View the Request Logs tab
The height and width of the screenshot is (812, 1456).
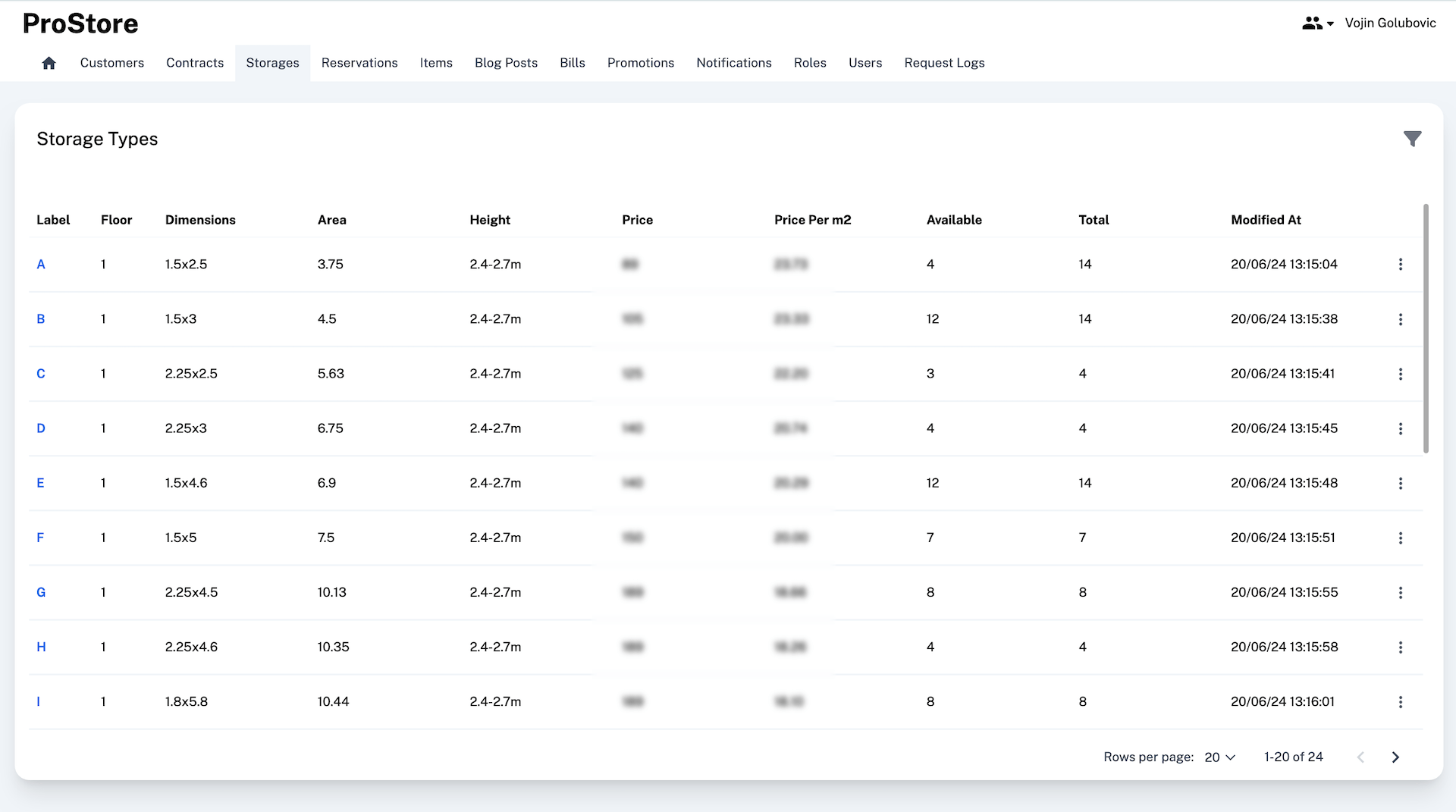pyautogui.click(x=944, y=63)
